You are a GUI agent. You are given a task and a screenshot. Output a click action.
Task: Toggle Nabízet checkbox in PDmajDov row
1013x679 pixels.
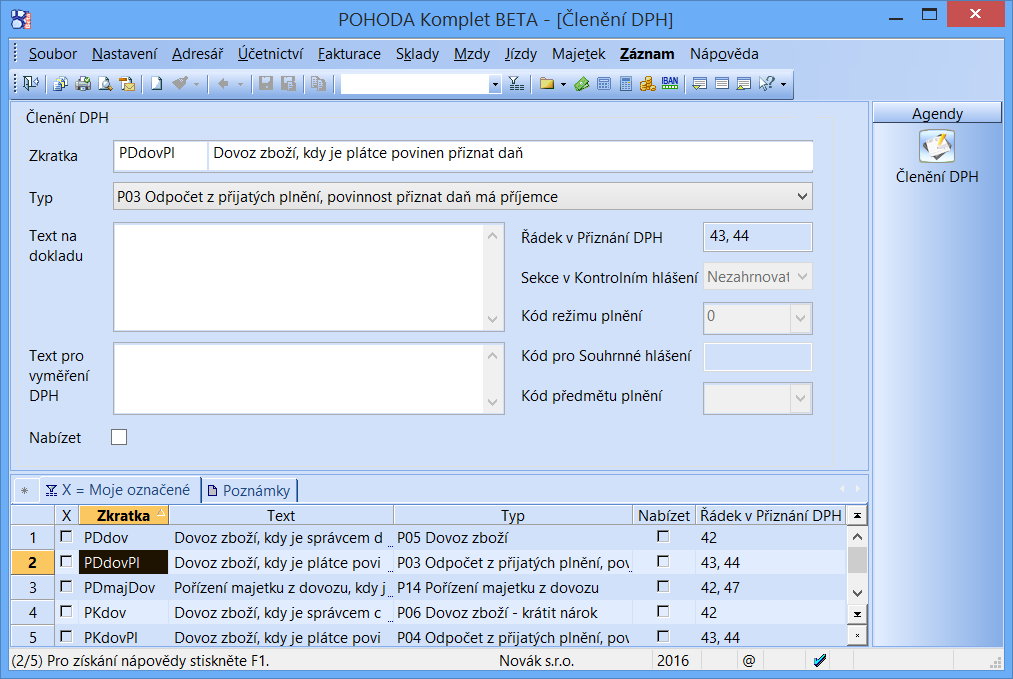pyautogui.click(x=663, y=587)
